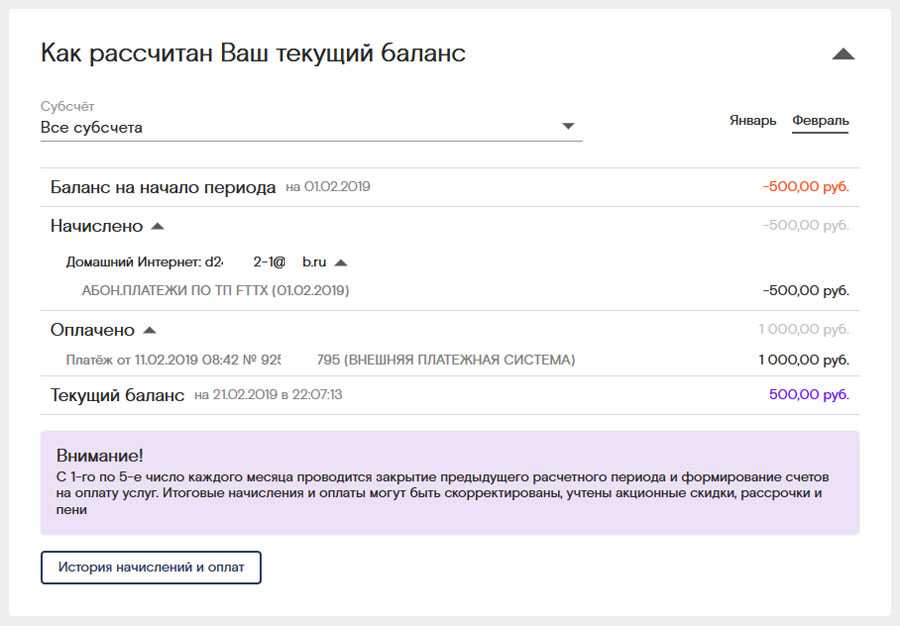Click the Текущий баланс row label
900x626 pixels.
coord(117,395)
